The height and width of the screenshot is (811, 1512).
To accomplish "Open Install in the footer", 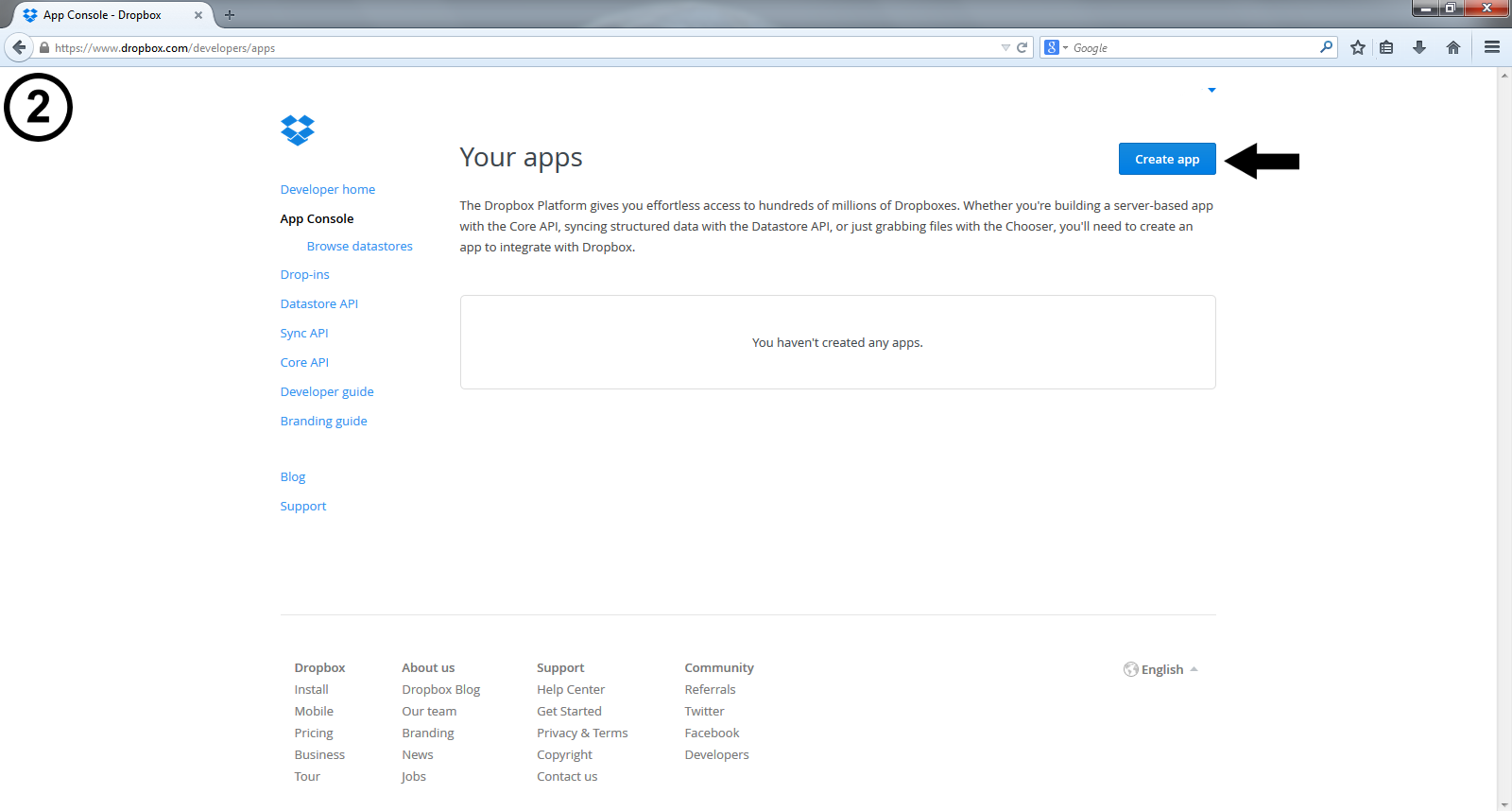I will coord(311,689).
